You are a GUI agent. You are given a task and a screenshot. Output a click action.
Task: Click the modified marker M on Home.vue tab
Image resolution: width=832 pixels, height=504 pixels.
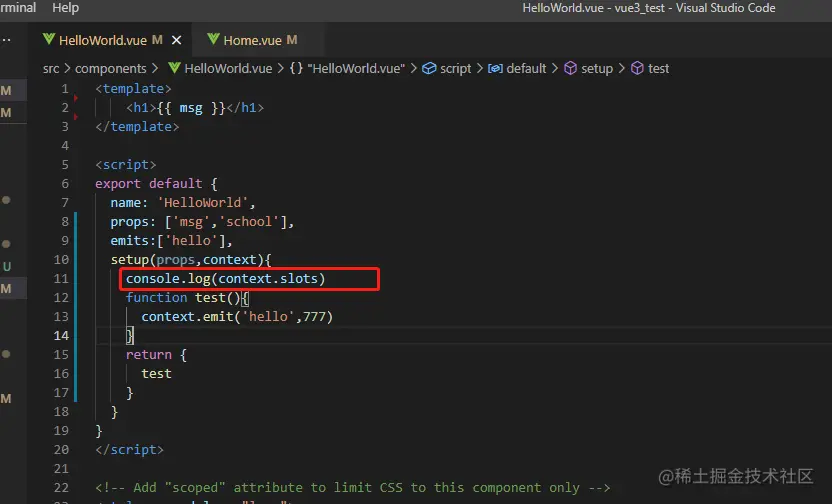292,40
